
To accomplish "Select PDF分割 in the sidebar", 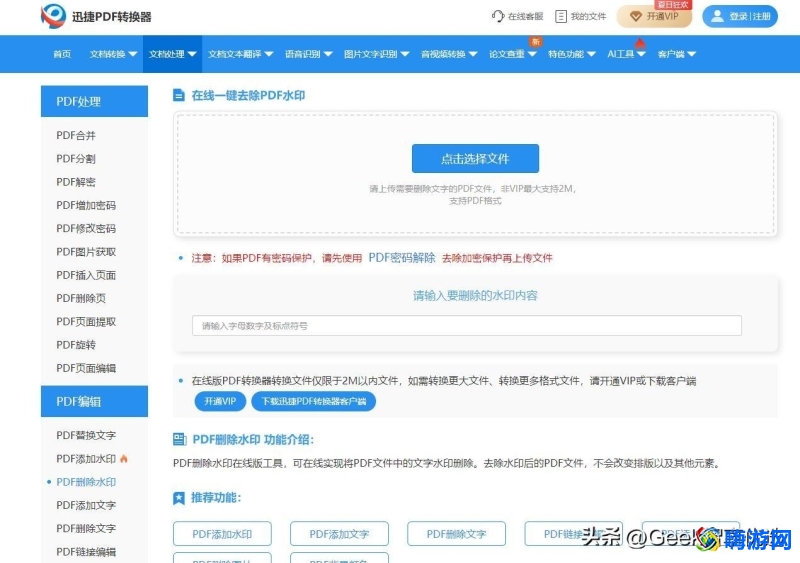I will pos(76,159).
